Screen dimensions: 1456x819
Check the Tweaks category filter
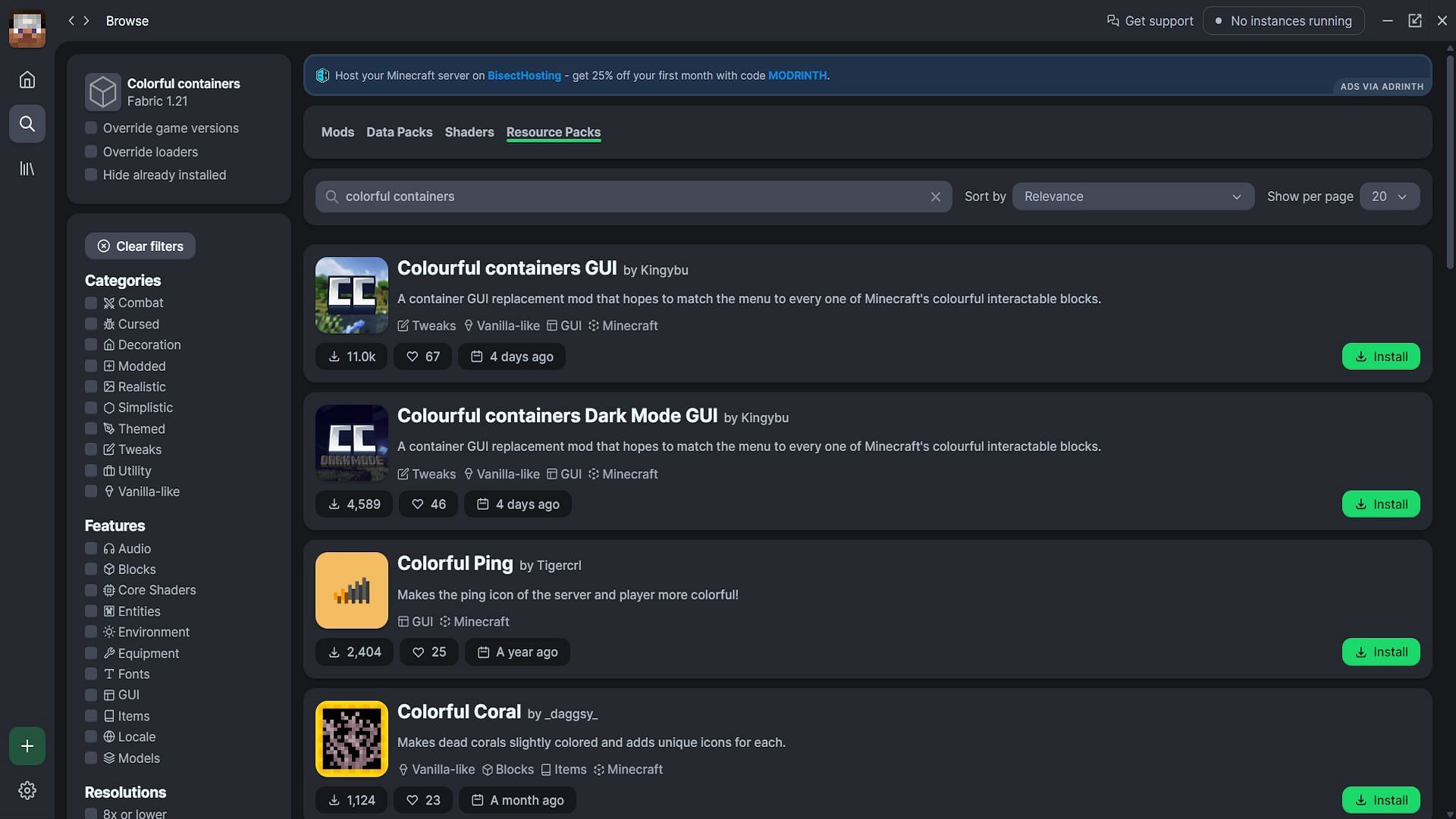tap(91, 450)
